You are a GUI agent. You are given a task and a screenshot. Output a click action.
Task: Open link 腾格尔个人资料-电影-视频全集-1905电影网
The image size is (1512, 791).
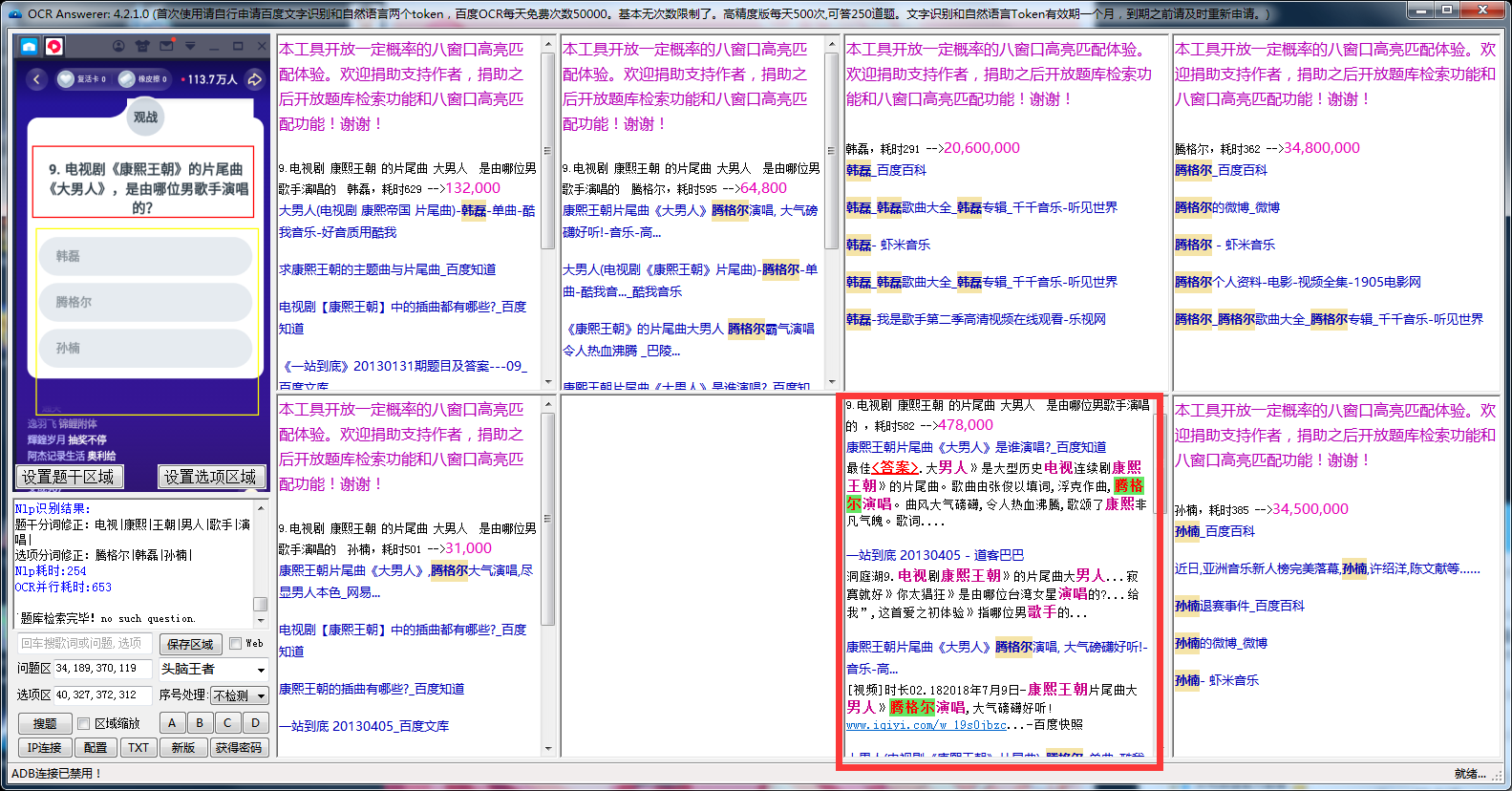1298,282
